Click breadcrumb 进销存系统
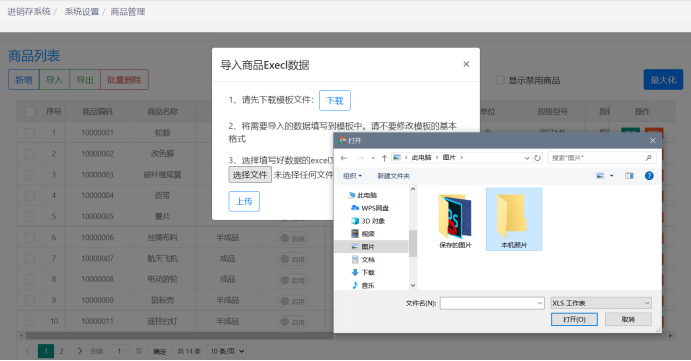 pos(29,11)
